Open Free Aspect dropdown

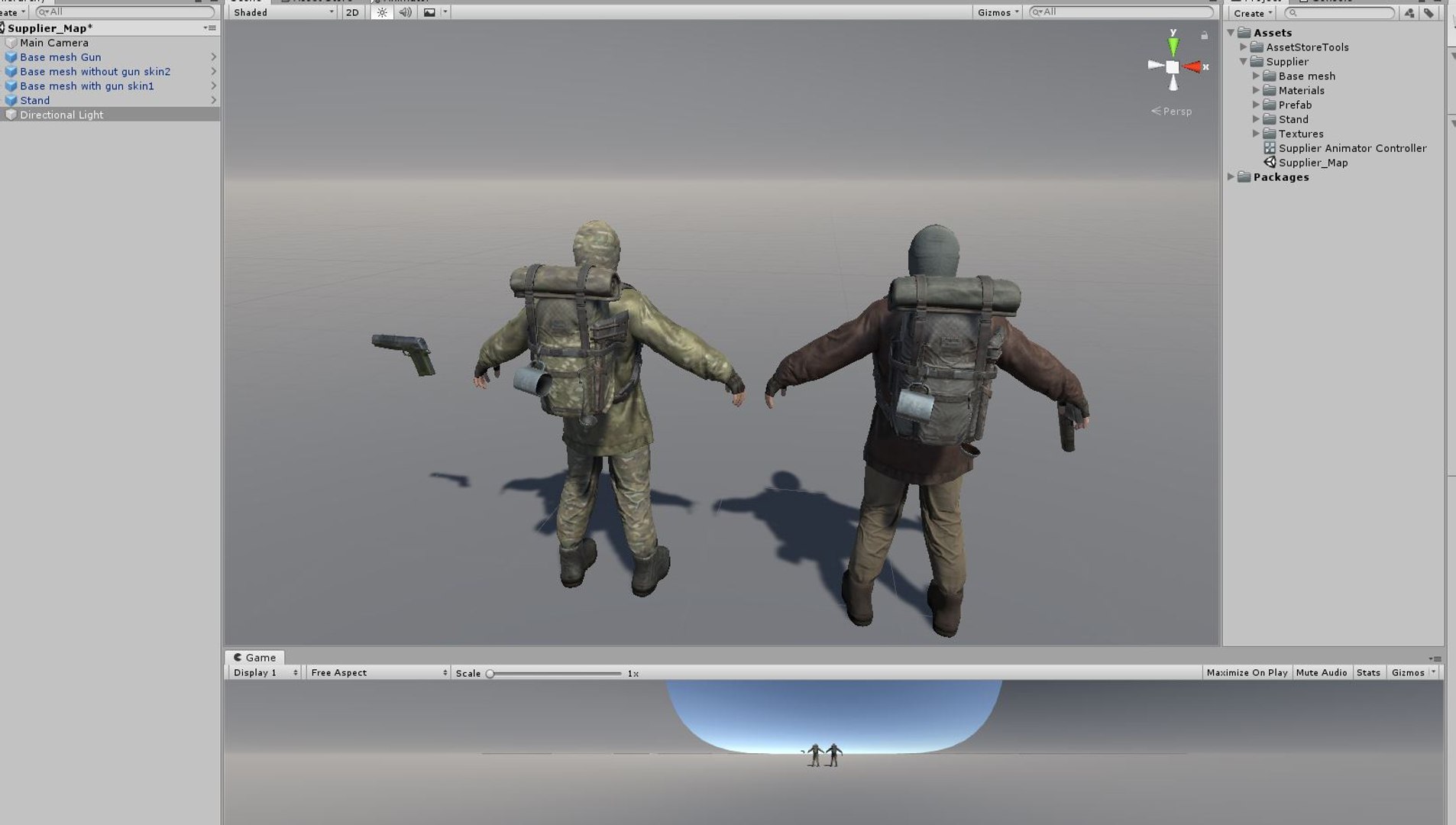(x=379, y=673)
